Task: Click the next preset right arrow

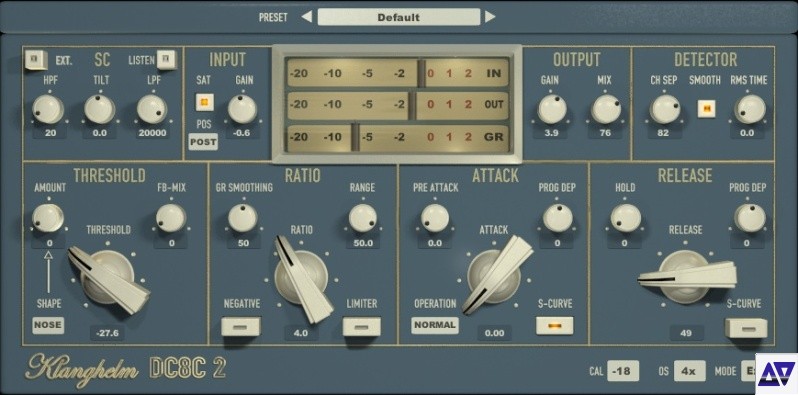Action: click(490, 17)
